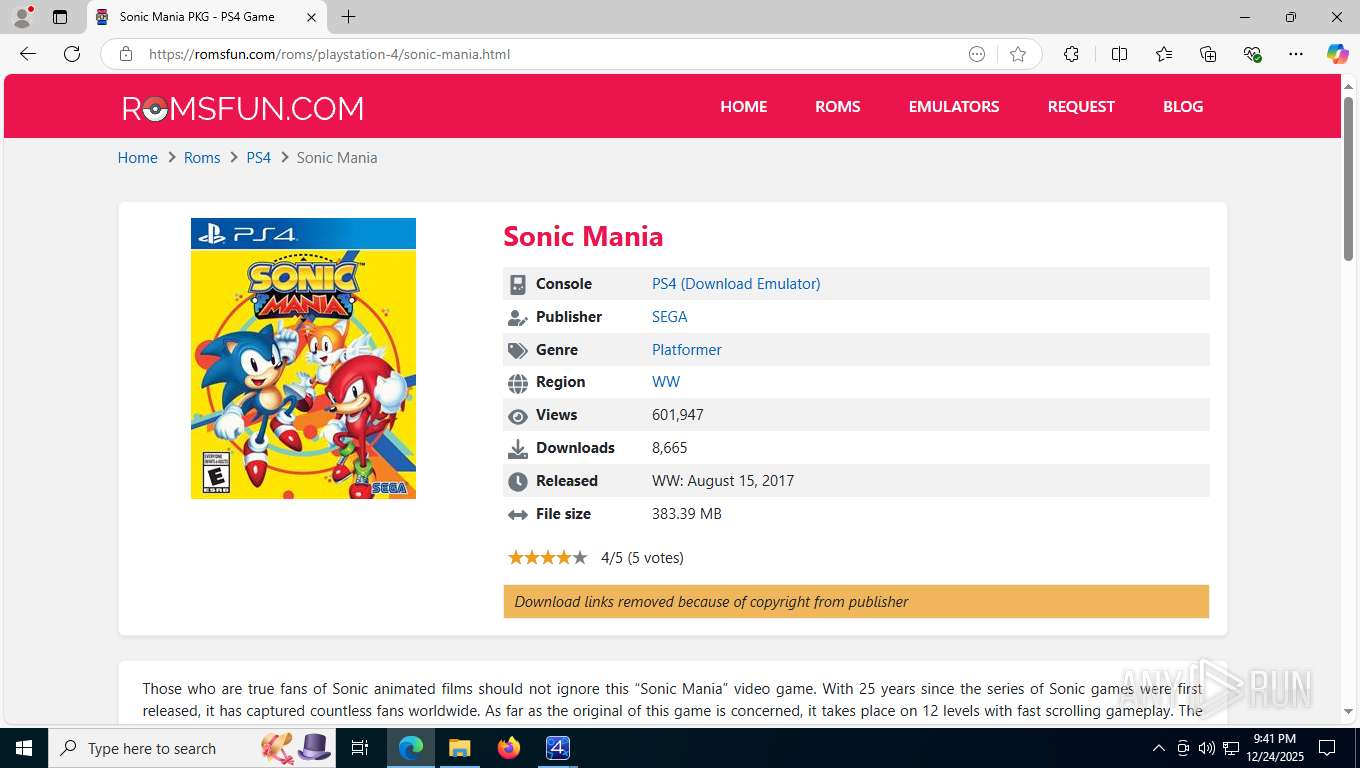Open PS4 (Download Emulator) link
This screenshot has width=1360, height=768.
[736, 284]
